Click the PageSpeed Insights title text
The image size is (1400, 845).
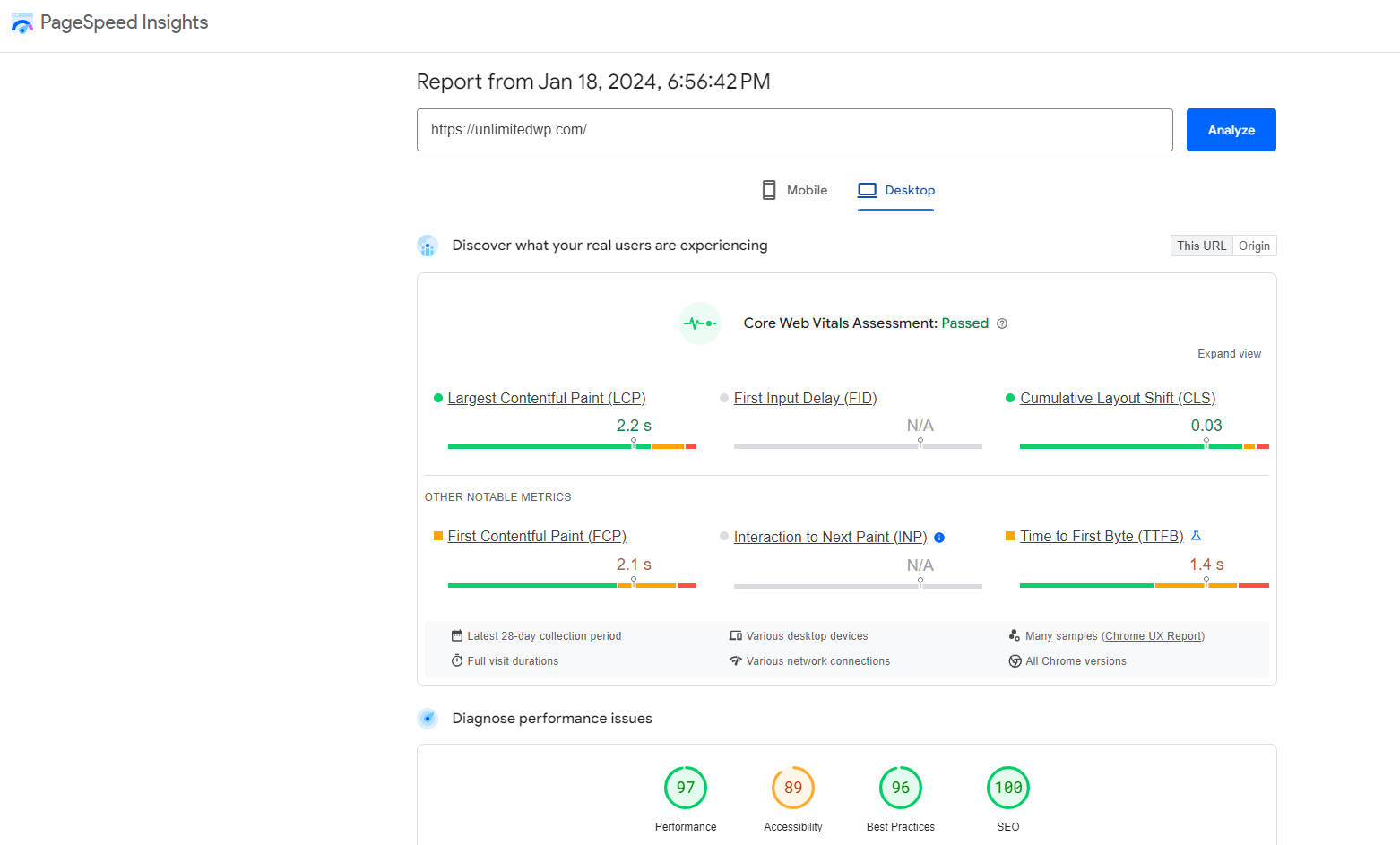point(125,22)
